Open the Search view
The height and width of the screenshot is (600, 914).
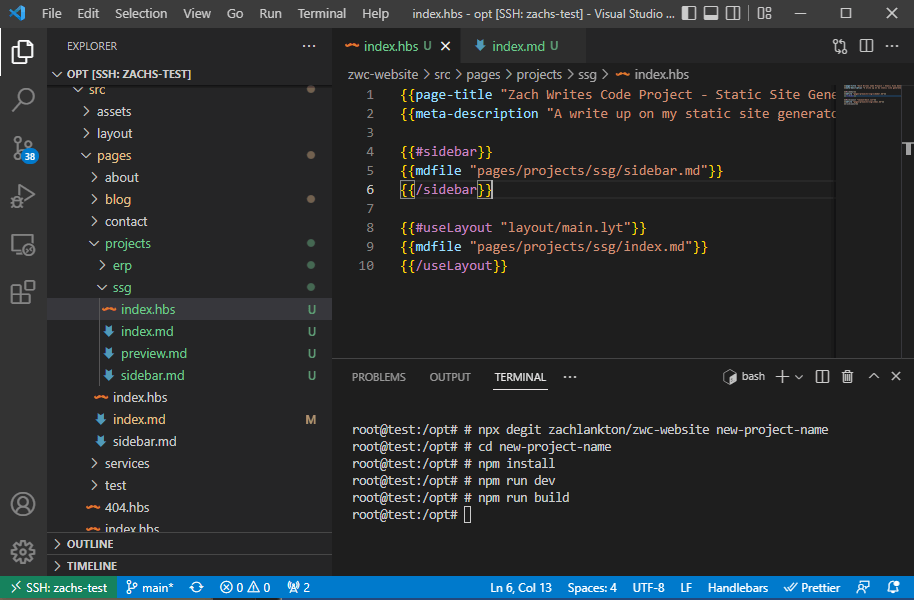22,99
